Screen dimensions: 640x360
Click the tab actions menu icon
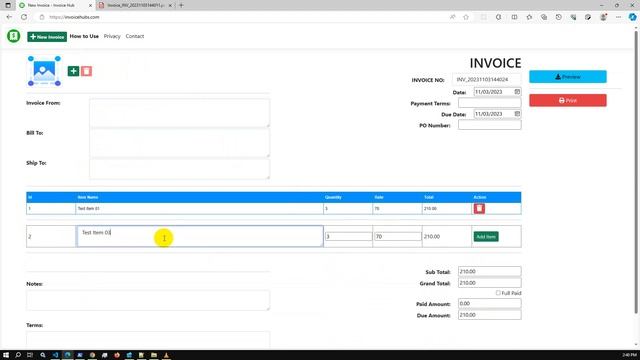coord(8,5)
